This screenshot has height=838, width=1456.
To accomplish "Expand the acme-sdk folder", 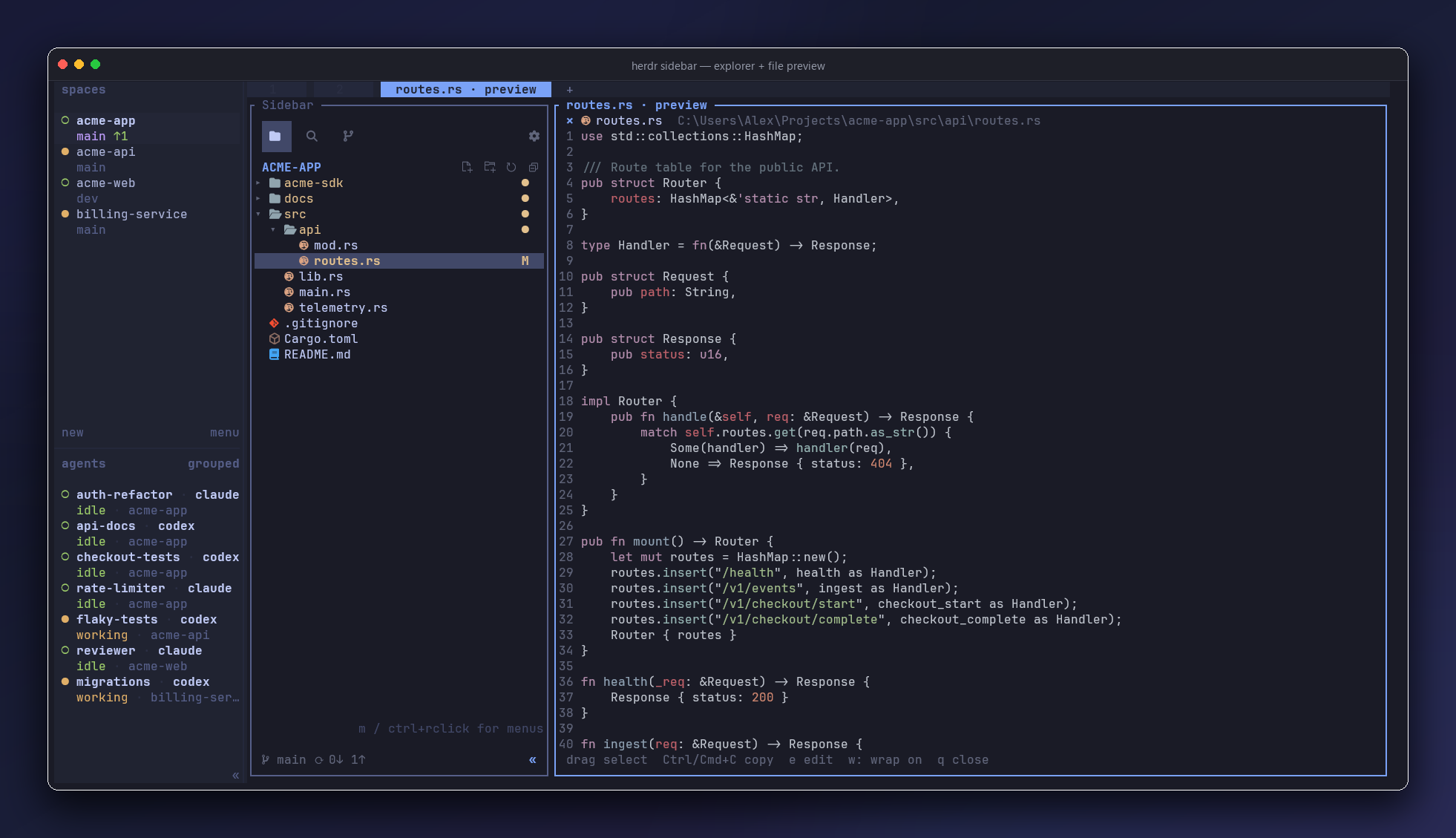I will pyautogui.click(x=258, y=183).
